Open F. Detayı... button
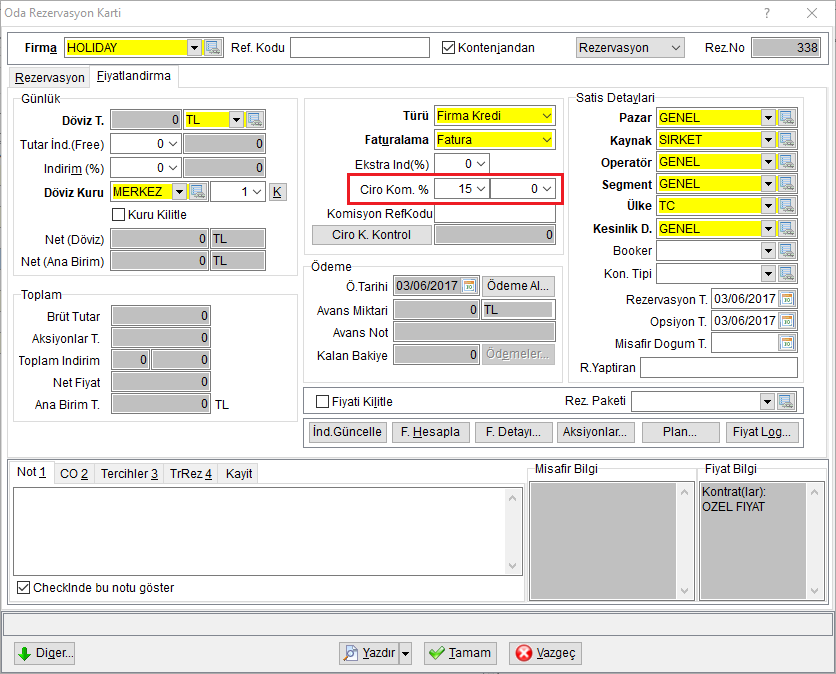 tap(513, 432)
